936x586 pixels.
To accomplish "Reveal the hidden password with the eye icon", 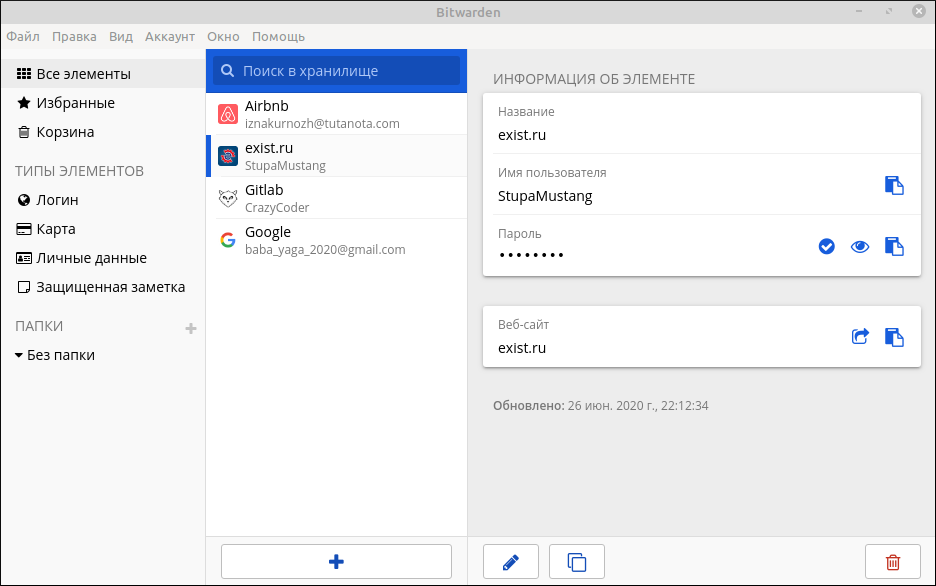I will coord(860,246).
